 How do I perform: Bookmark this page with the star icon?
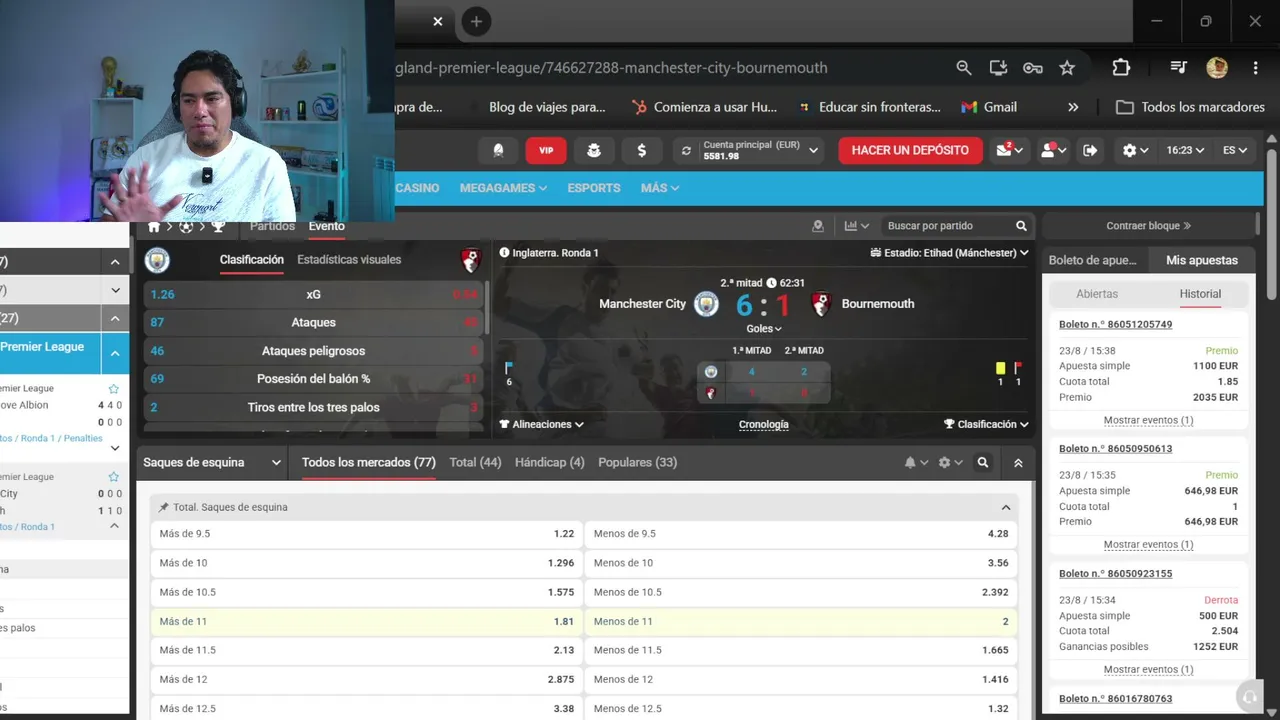point(1067,68)
